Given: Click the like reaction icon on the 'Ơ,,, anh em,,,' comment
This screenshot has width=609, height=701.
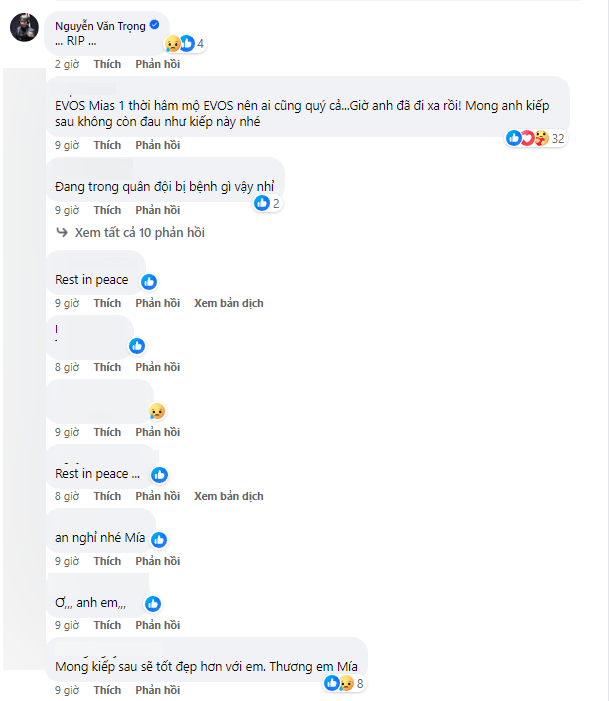Looking at the screenshot, I should pyautogui.click(x=153, y=604).
